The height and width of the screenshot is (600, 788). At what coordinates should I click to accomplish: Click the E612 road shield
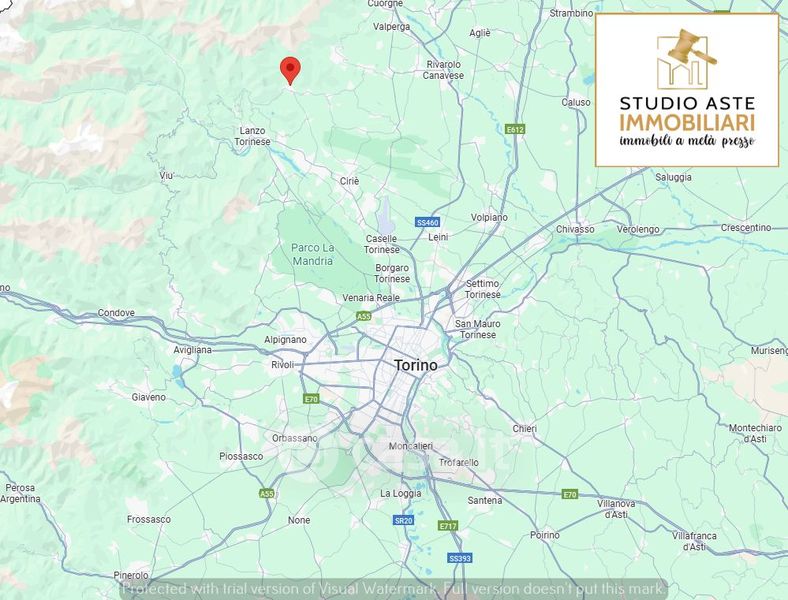(x=515, y=130)
